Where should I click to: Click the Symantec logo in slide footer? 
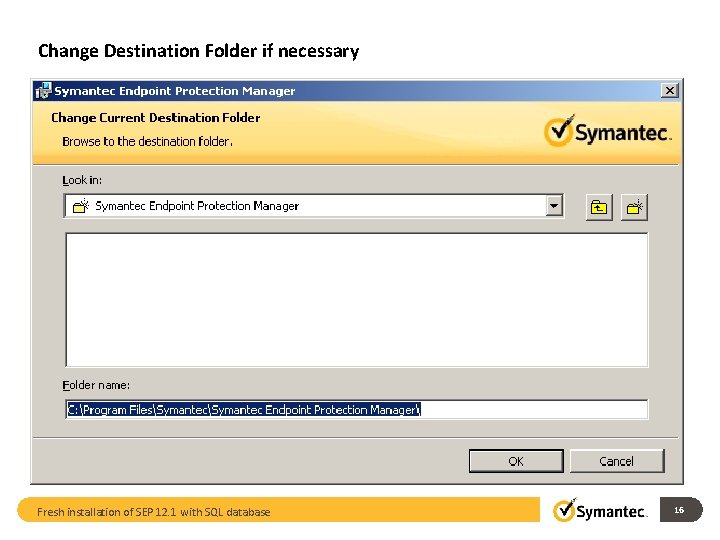pos(600,510)
